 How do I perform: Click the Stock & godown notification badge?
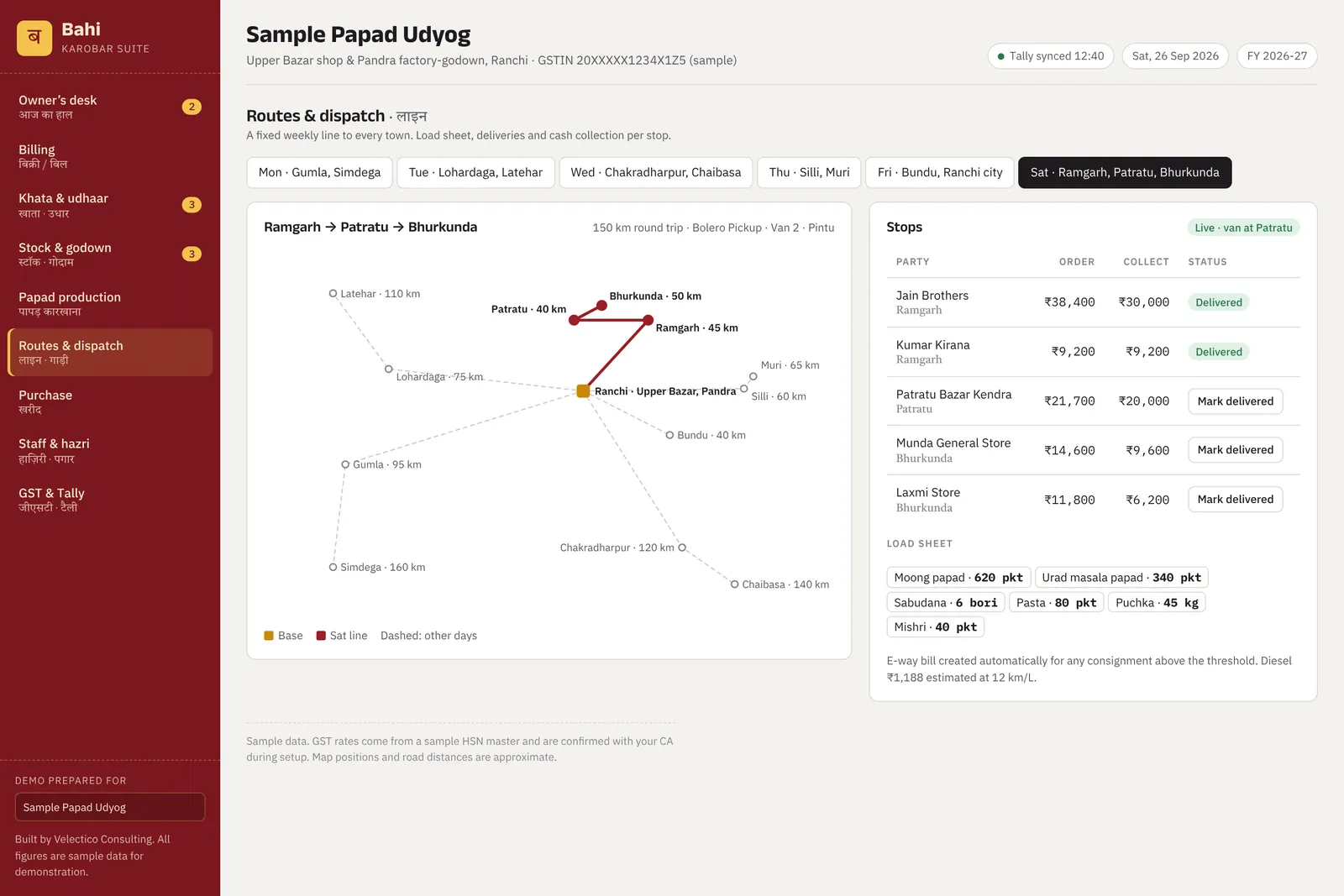pos(192,254)
